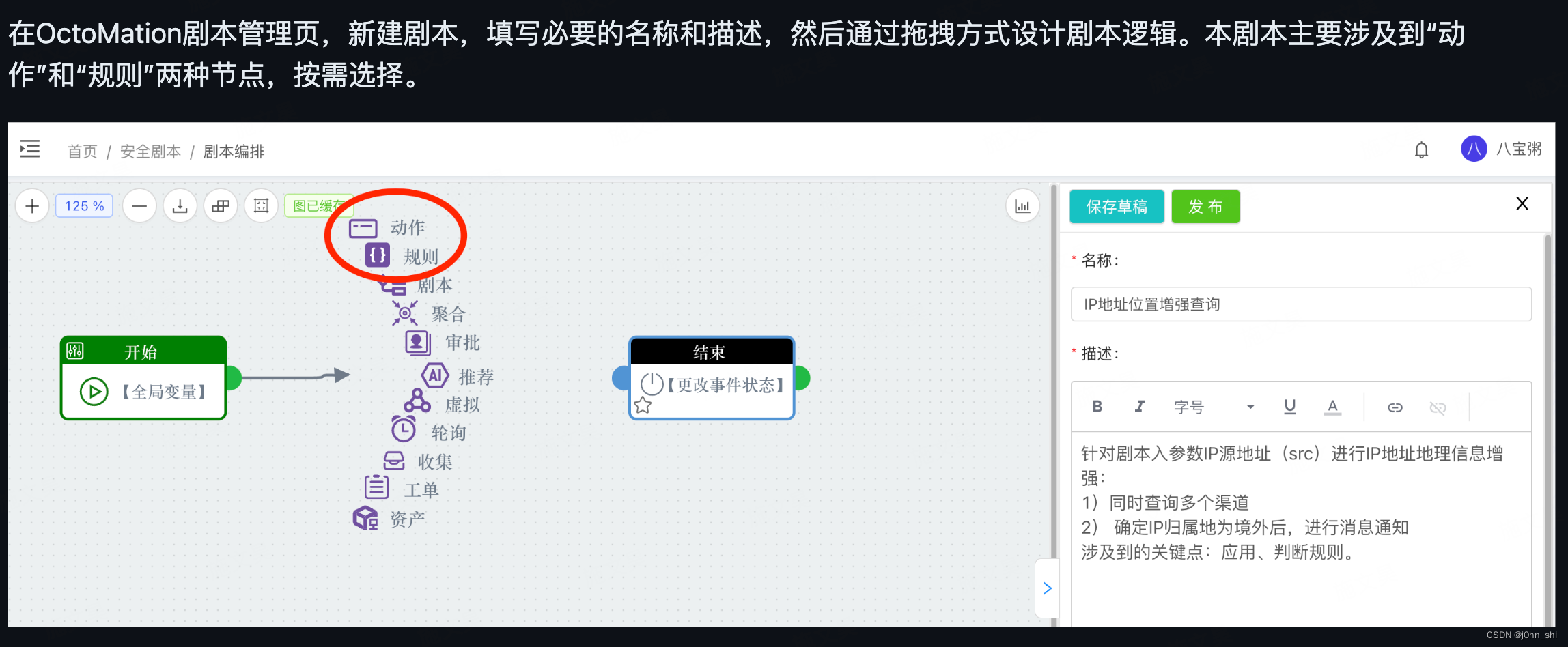Toggle bold formatting in description editor

pos(1097,406)
